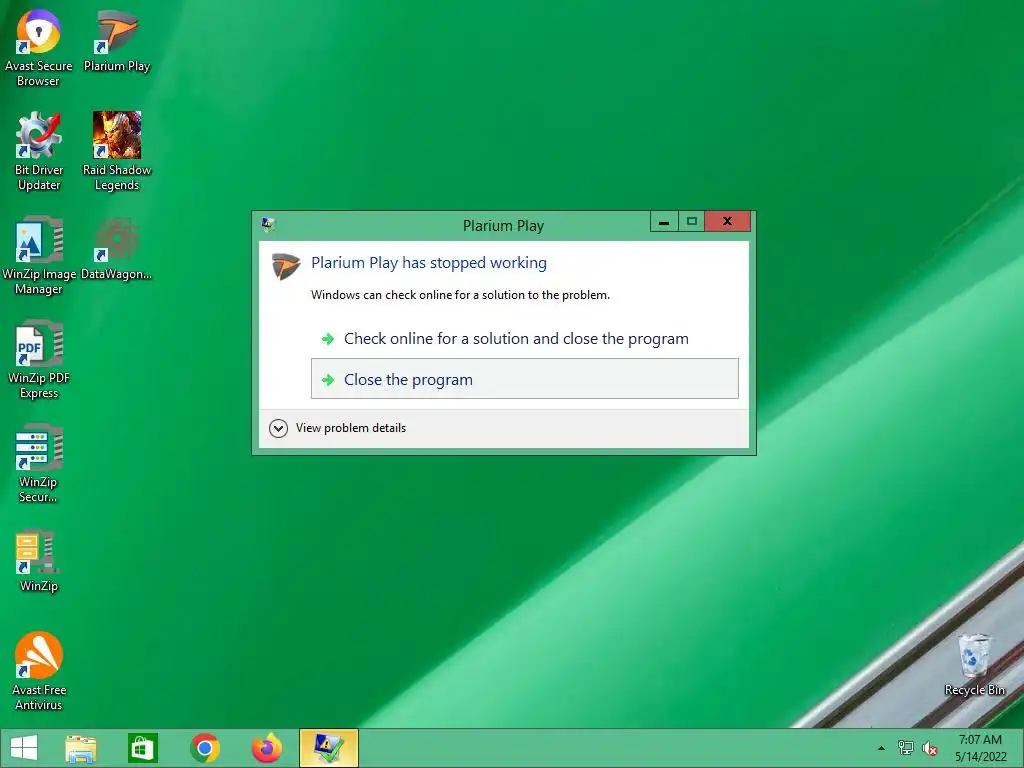This screenshot has height=768, width=1024.
Task: Click the Plarium logo in the dialog
Action: point(285,266)
